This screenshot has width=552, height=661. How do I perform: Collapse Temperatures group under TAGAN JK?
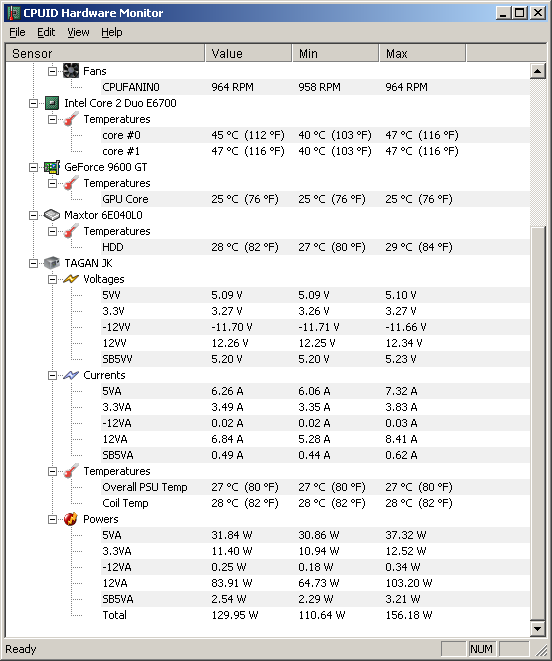click(52, 471)
